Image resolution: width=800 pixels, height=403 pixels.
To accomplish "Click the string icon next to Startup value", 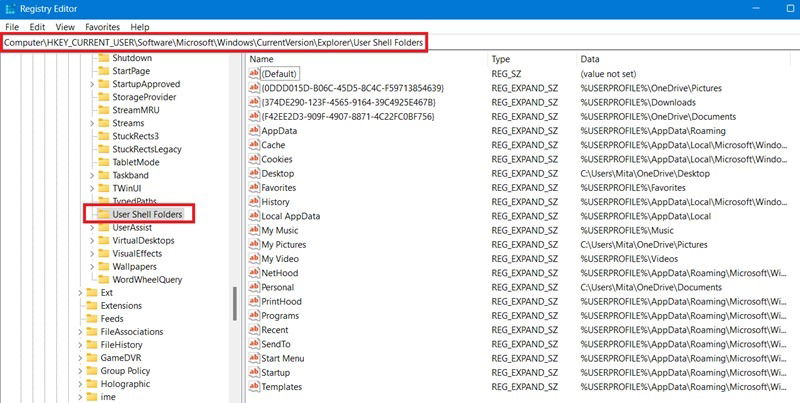I will coord(254,372).
